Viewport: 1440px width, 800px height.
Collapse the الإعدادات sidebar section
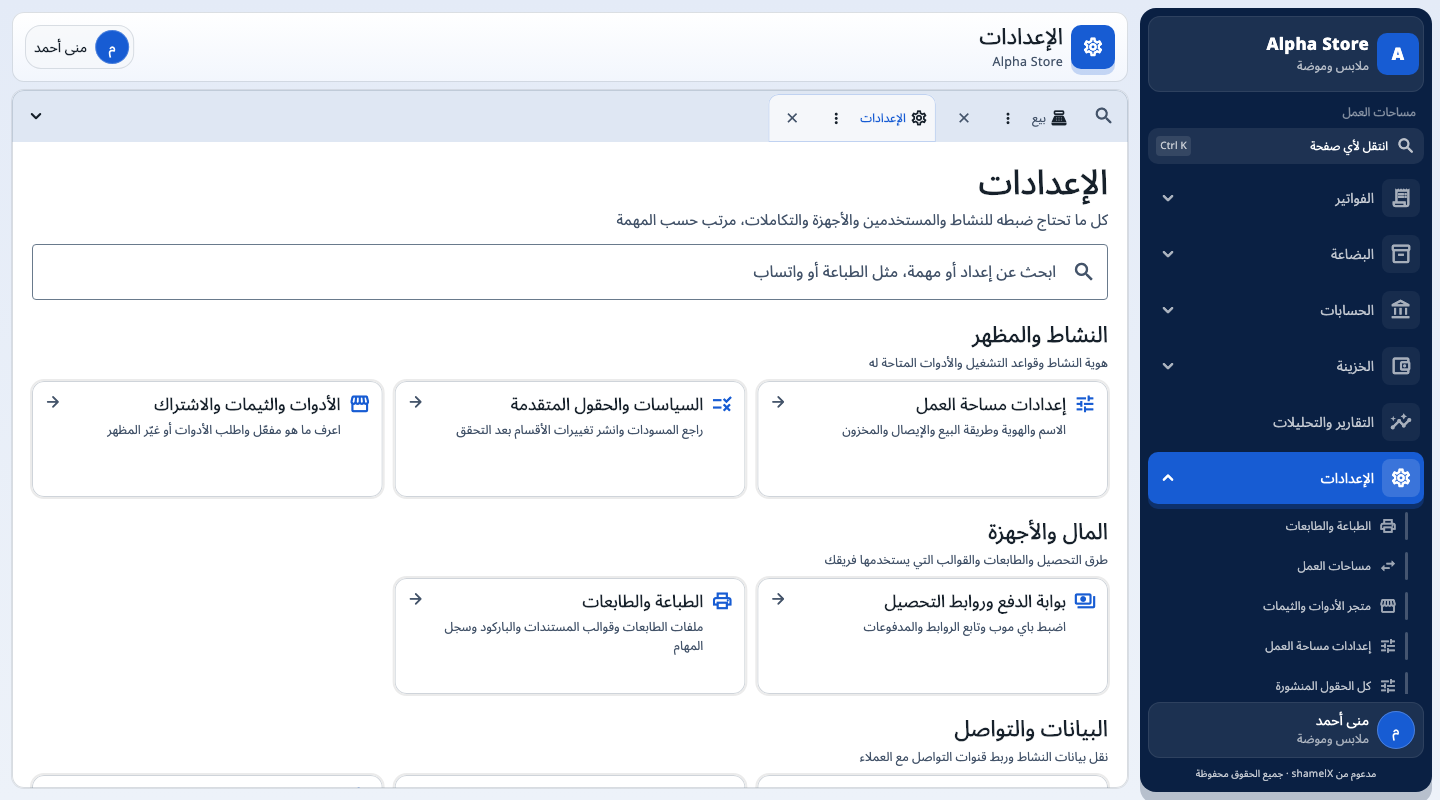[x=1168, y=478]
